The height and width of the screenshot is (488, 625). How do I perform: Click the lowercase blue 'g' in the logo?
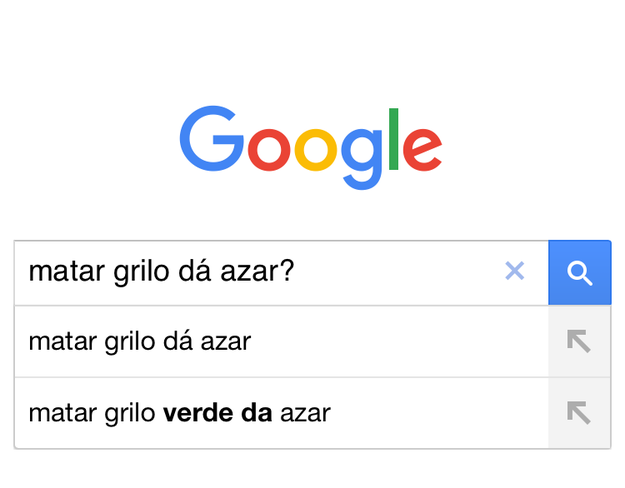click(362, 159)
